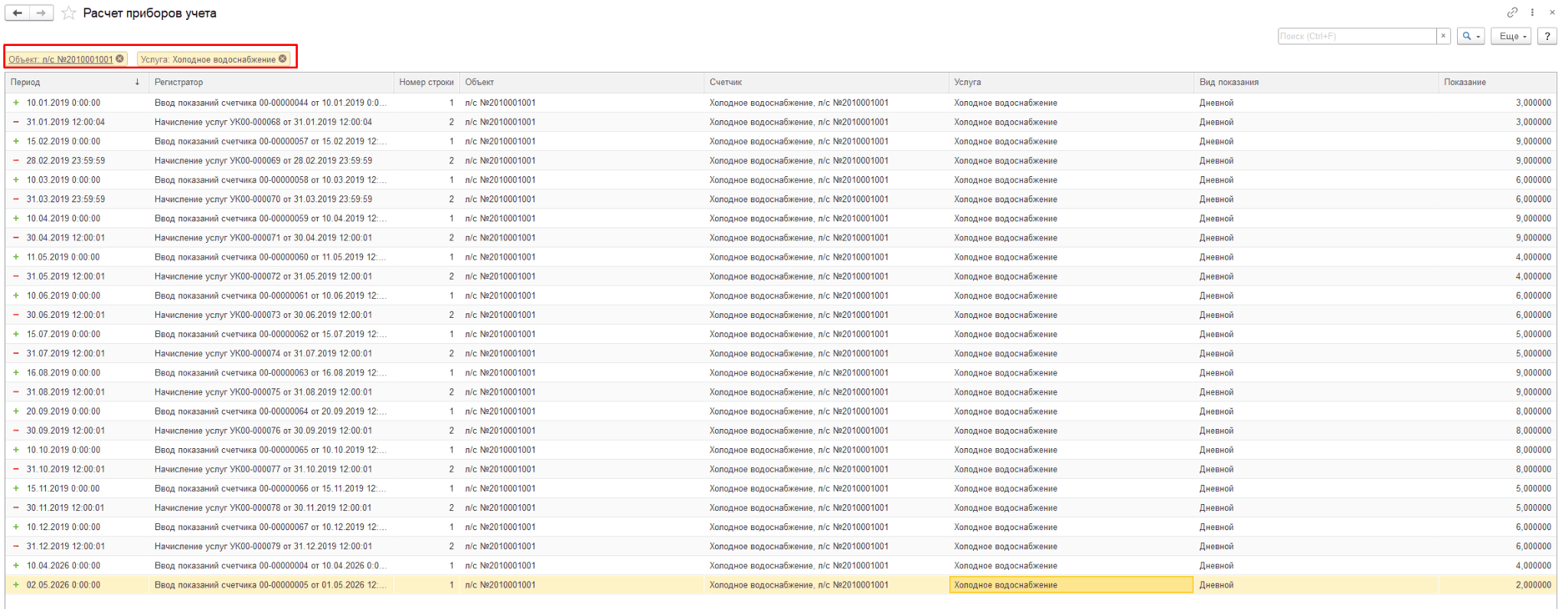Go forward with the right arrow button

(41, 13)
